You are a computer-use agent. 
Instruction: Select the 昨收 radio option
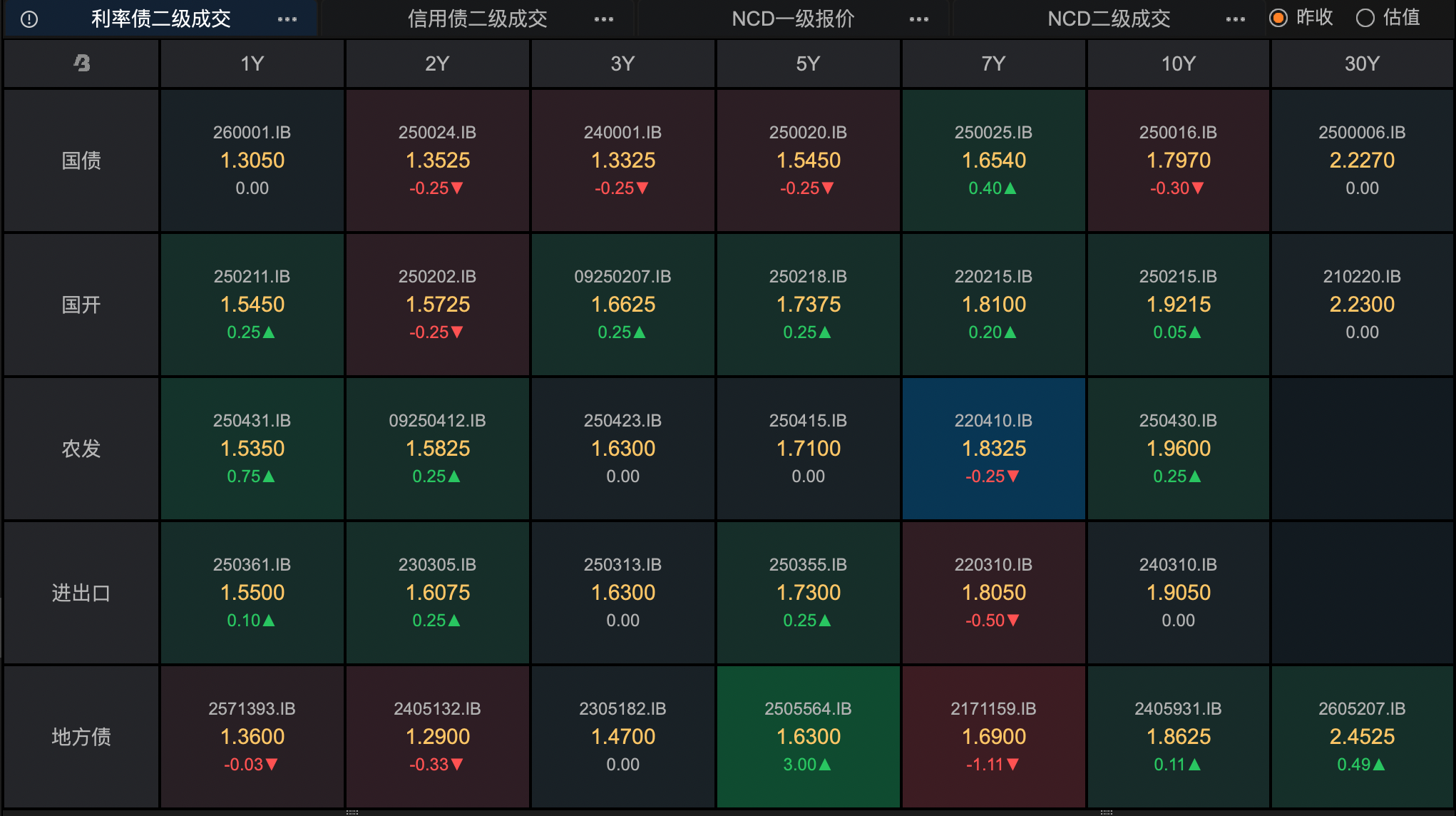point(1278,19)
